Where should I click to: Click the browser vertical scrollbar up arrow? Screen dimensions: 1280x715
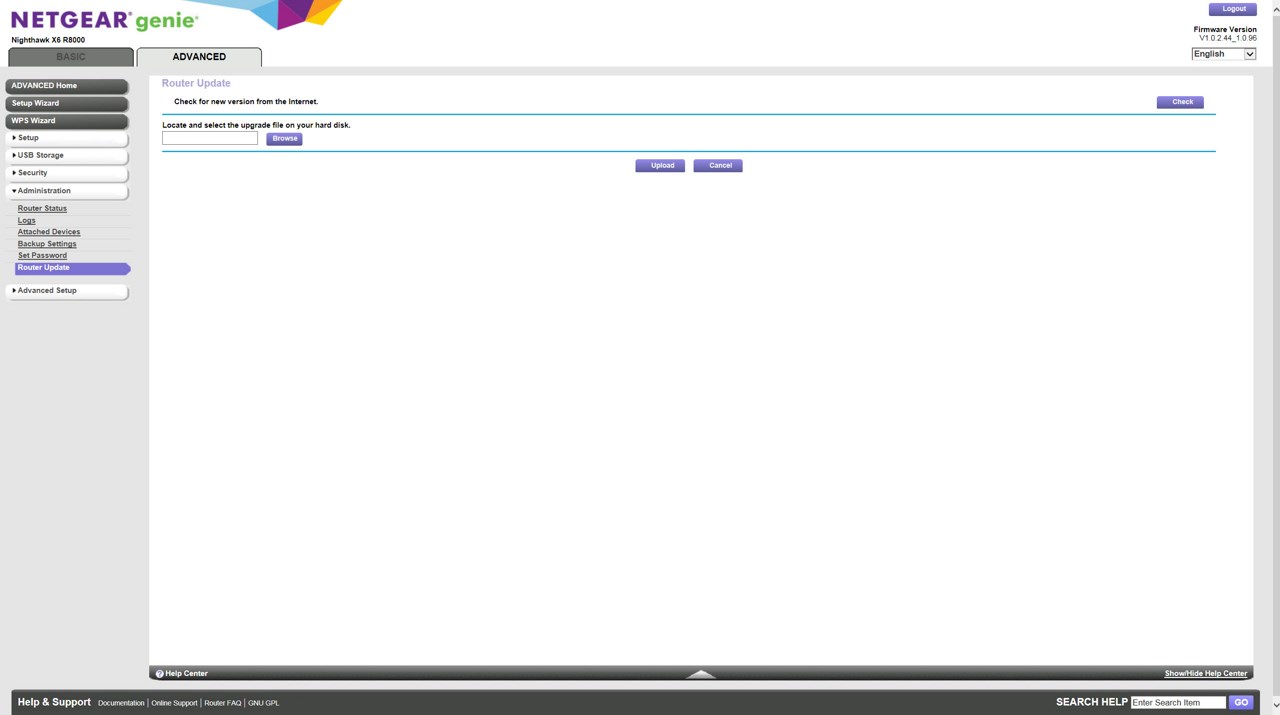coord(1275,7)
